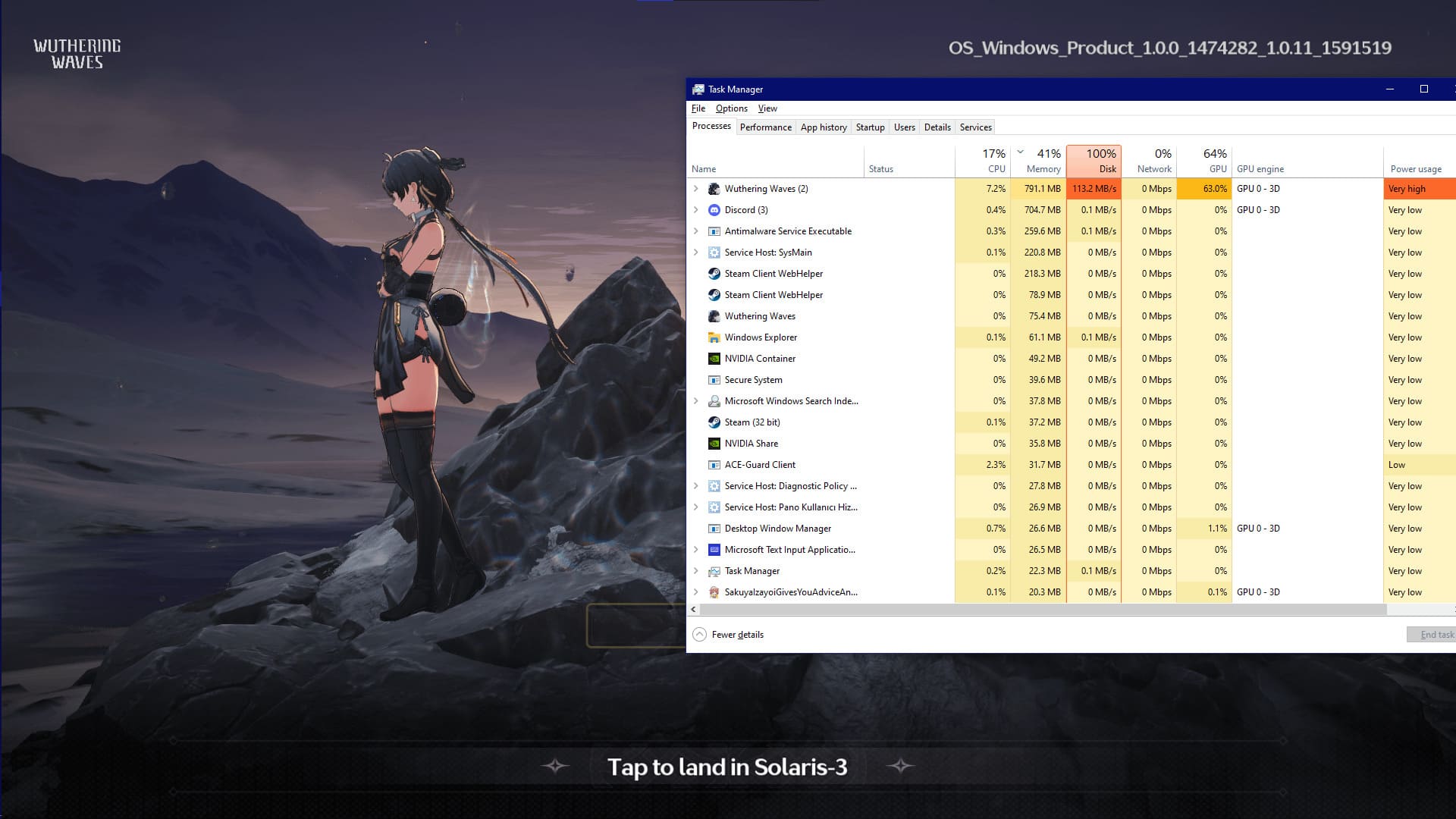Click the Task Manager process row icon
1456x819 pixels.
point(714,571)
